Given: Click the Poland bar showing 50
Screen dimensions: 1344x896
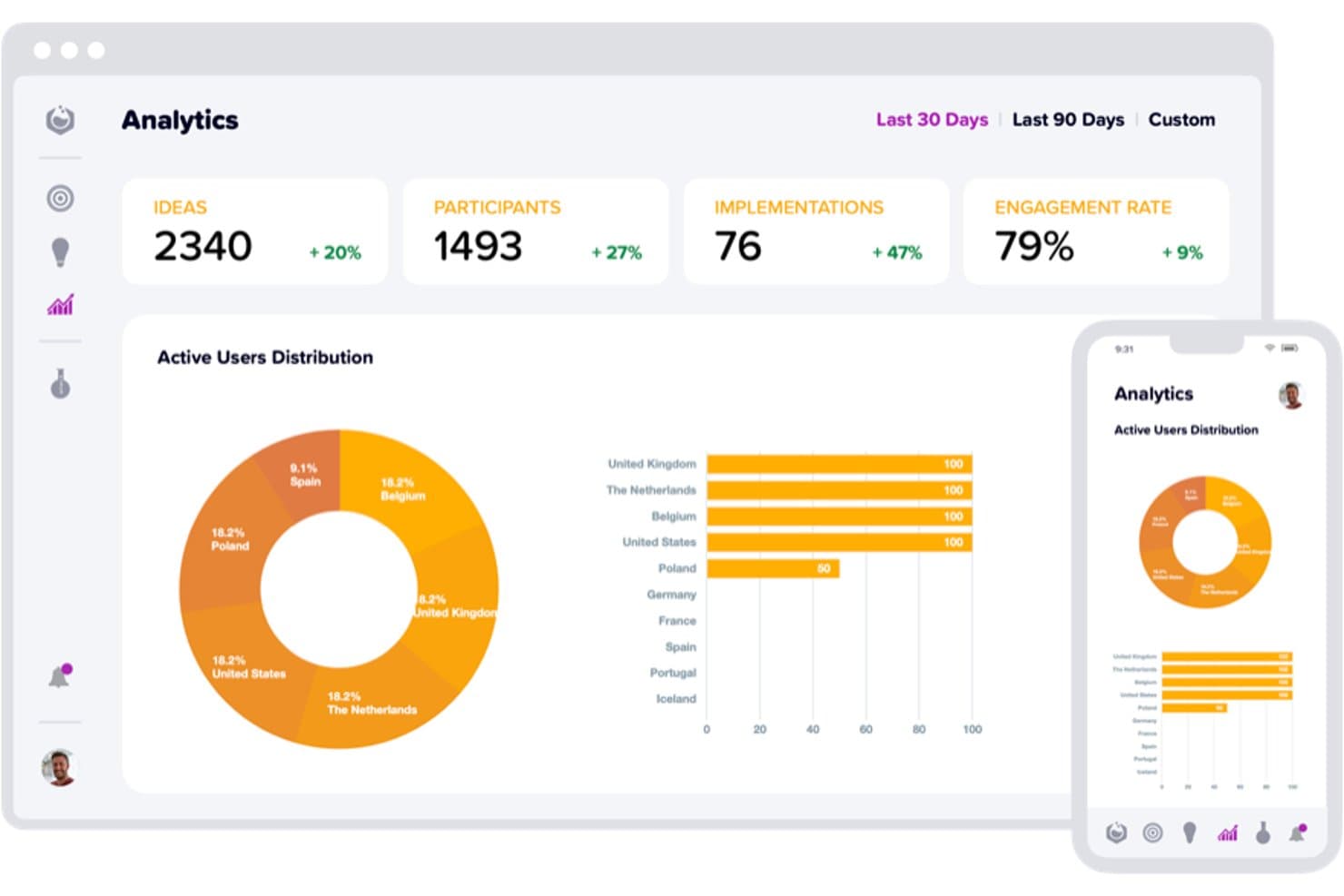Looking at the screenshot, I should click(x=773, y=568).
